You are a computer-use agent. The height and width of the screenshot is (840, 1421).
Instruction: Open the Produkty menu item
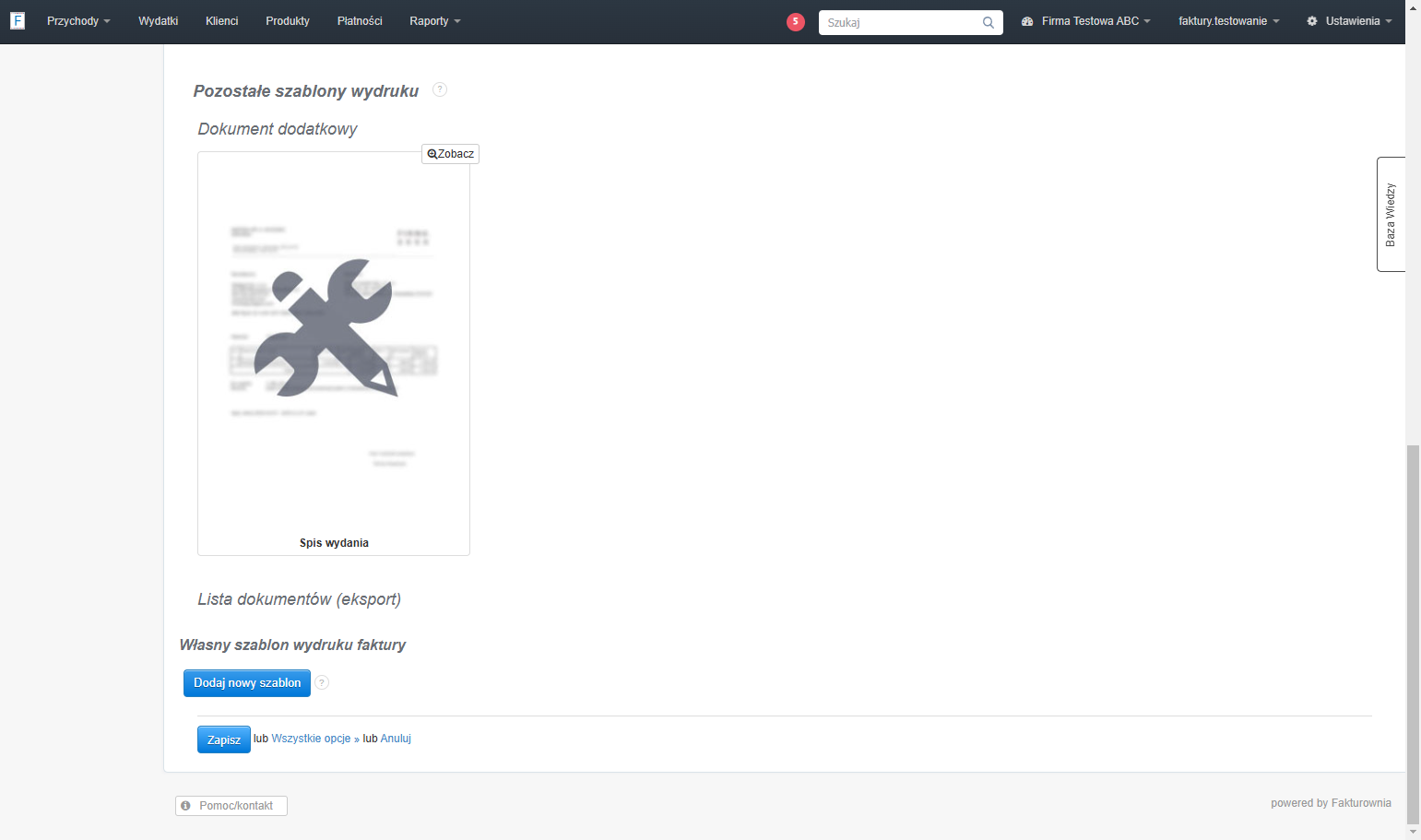(x=288, y=21)
